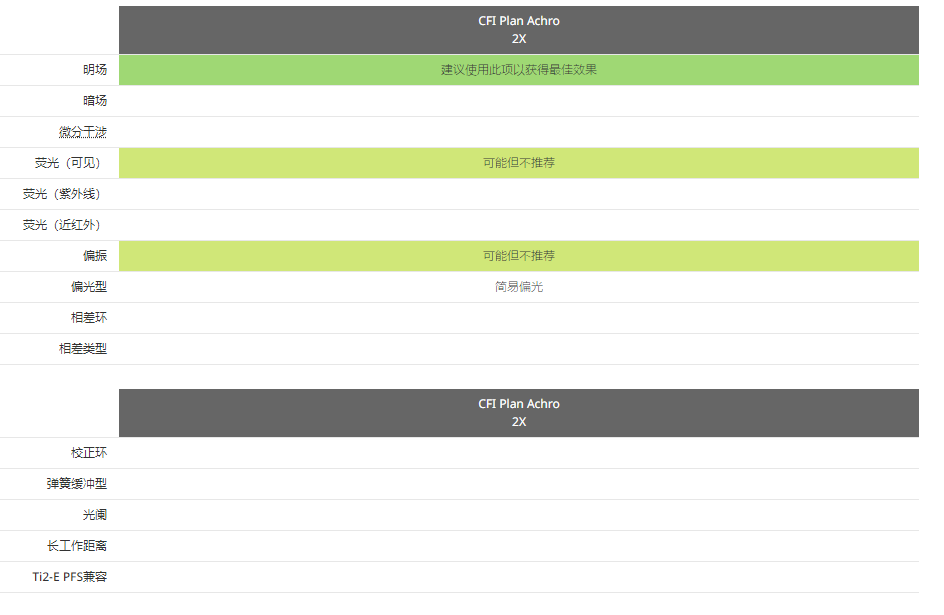Click 可能但不推荐 in the 荧光（可见）row
The image size is (944, 615).
518,163
